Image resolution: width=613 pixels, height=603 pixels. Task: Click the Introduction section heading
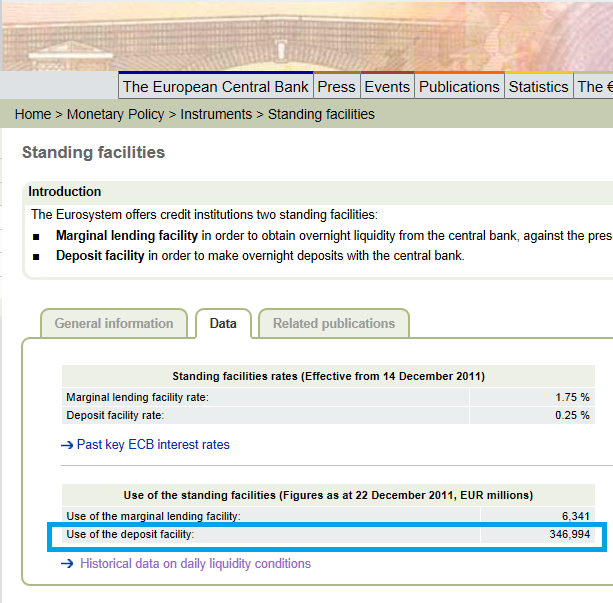(65, 192)
